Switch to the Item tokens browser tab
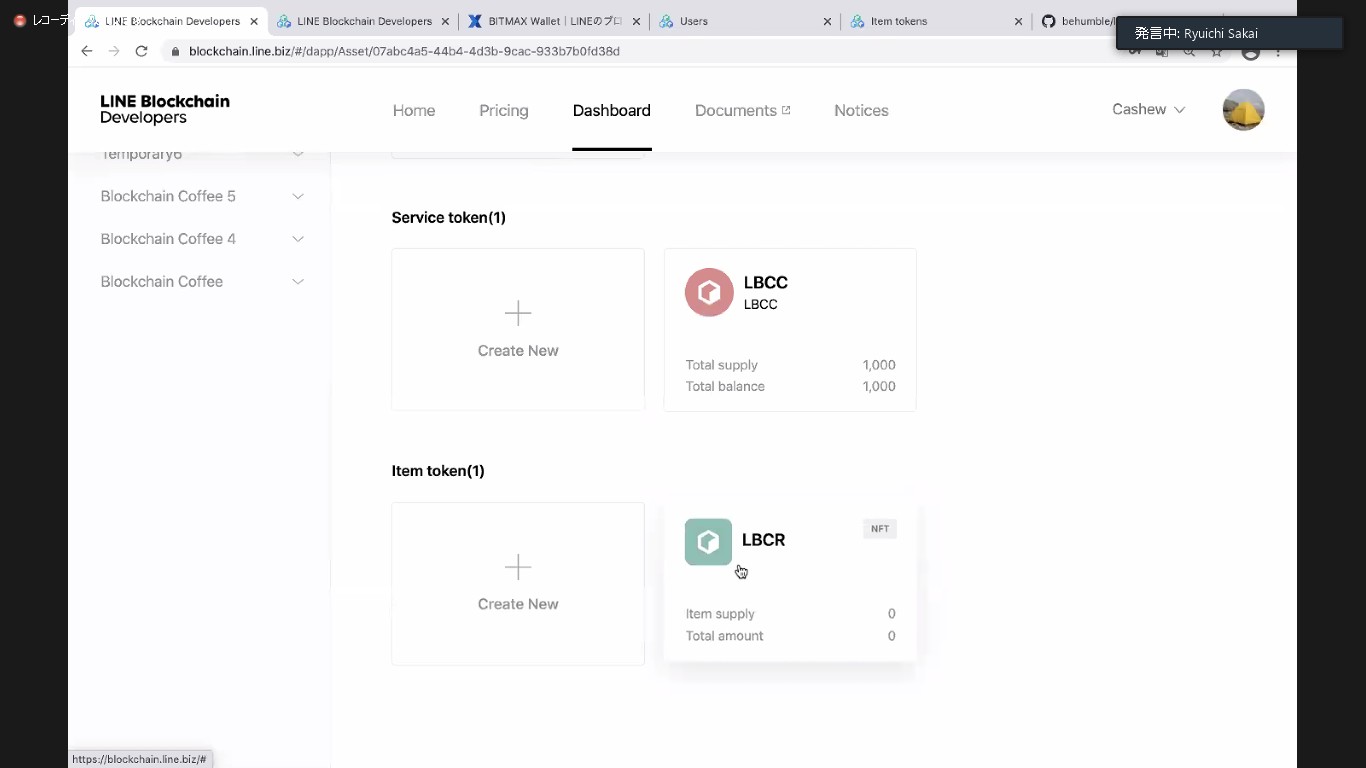 coord(901,20)
